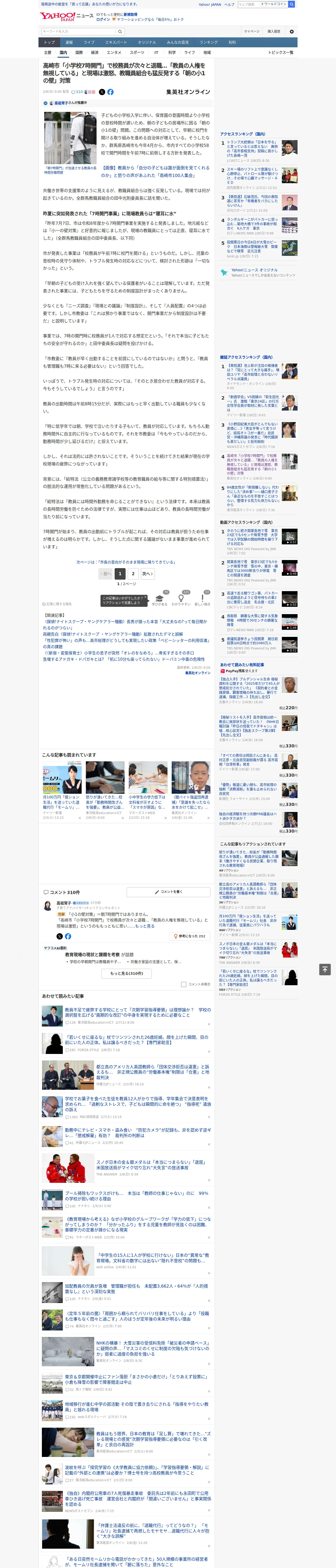Select the スポーツ category
This screenshot has width=336, height=1568.
[137, 52]
